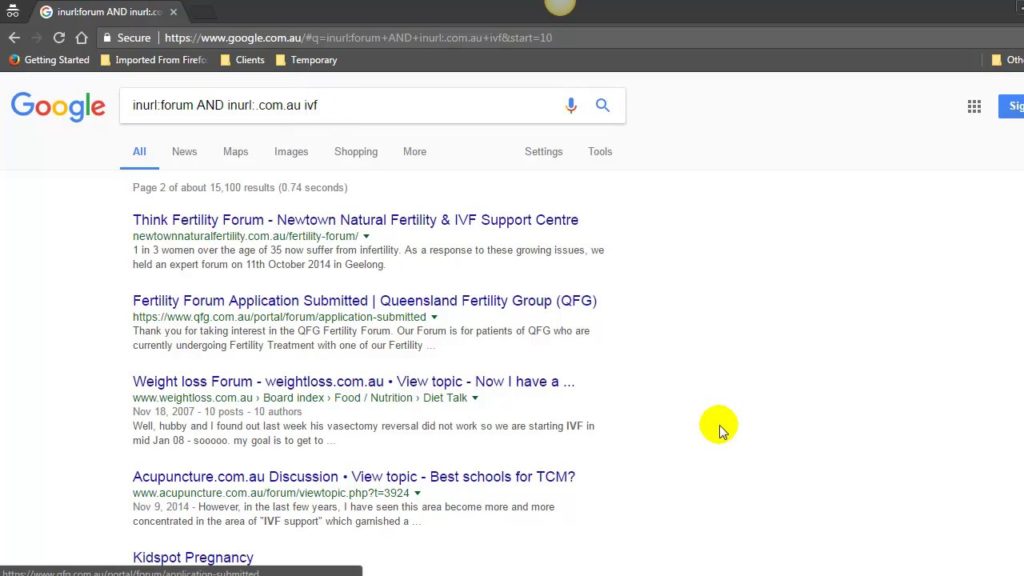Open the Settings menu
Viewport: 1024px width, 576px height.
543,152
